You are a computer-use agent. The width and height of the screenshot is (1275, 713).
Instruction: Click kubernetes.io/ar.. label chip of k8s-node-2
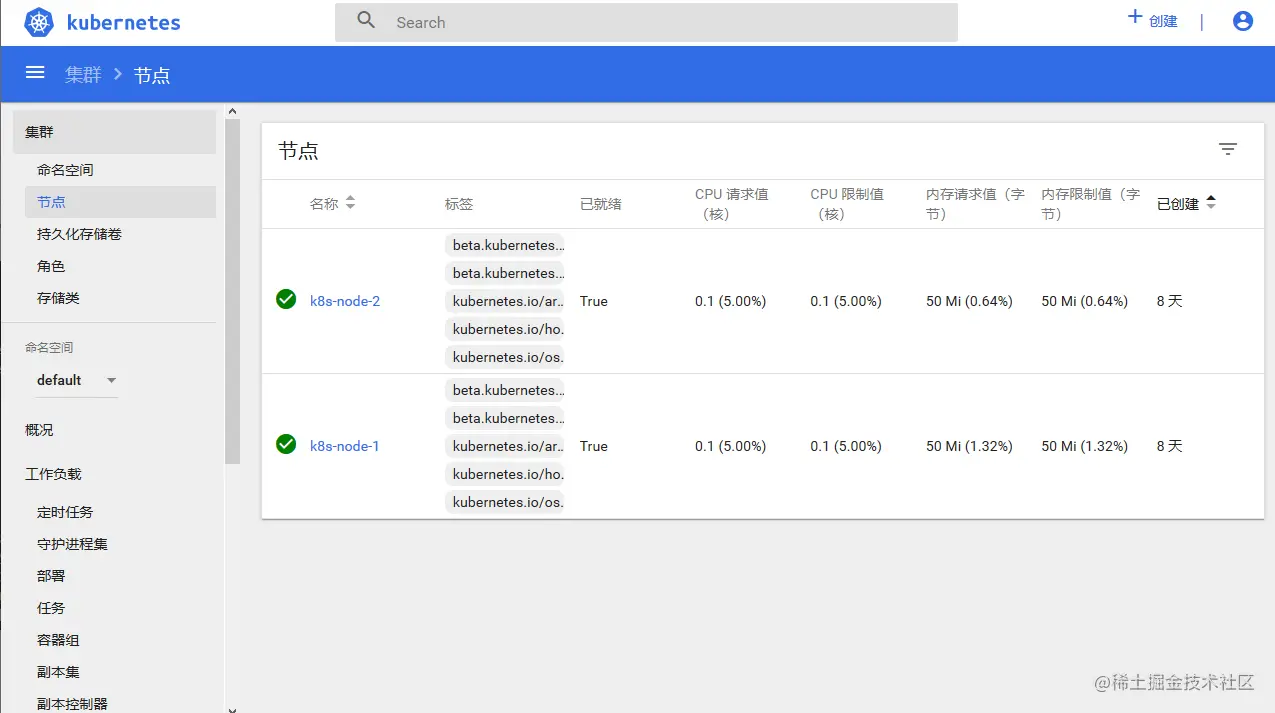[x=506, y=301]
